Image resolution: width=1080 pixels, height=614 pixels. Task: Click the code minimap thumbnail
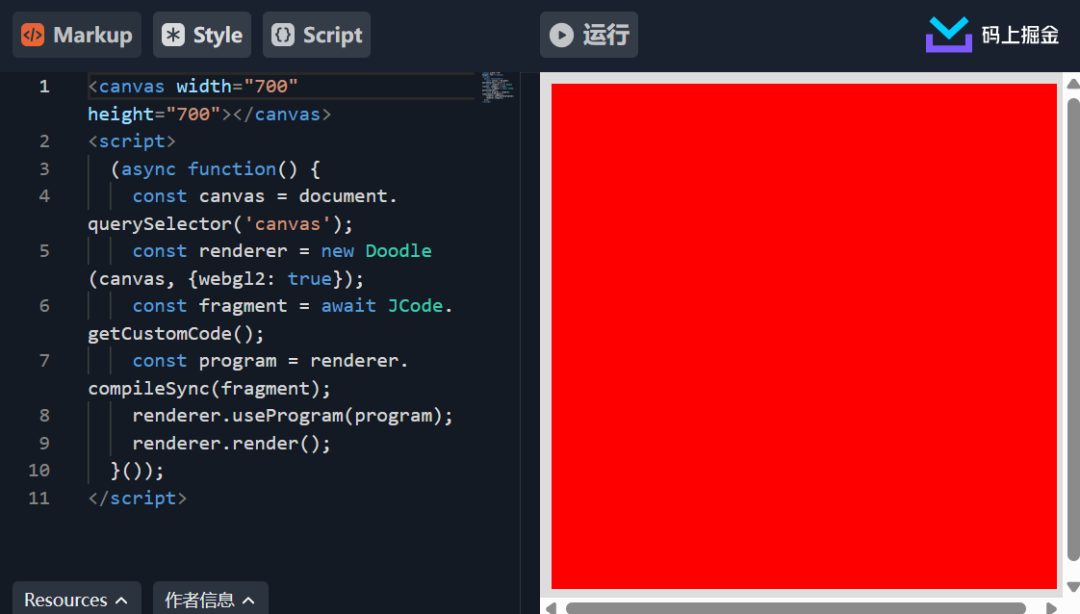click(497, 87)
